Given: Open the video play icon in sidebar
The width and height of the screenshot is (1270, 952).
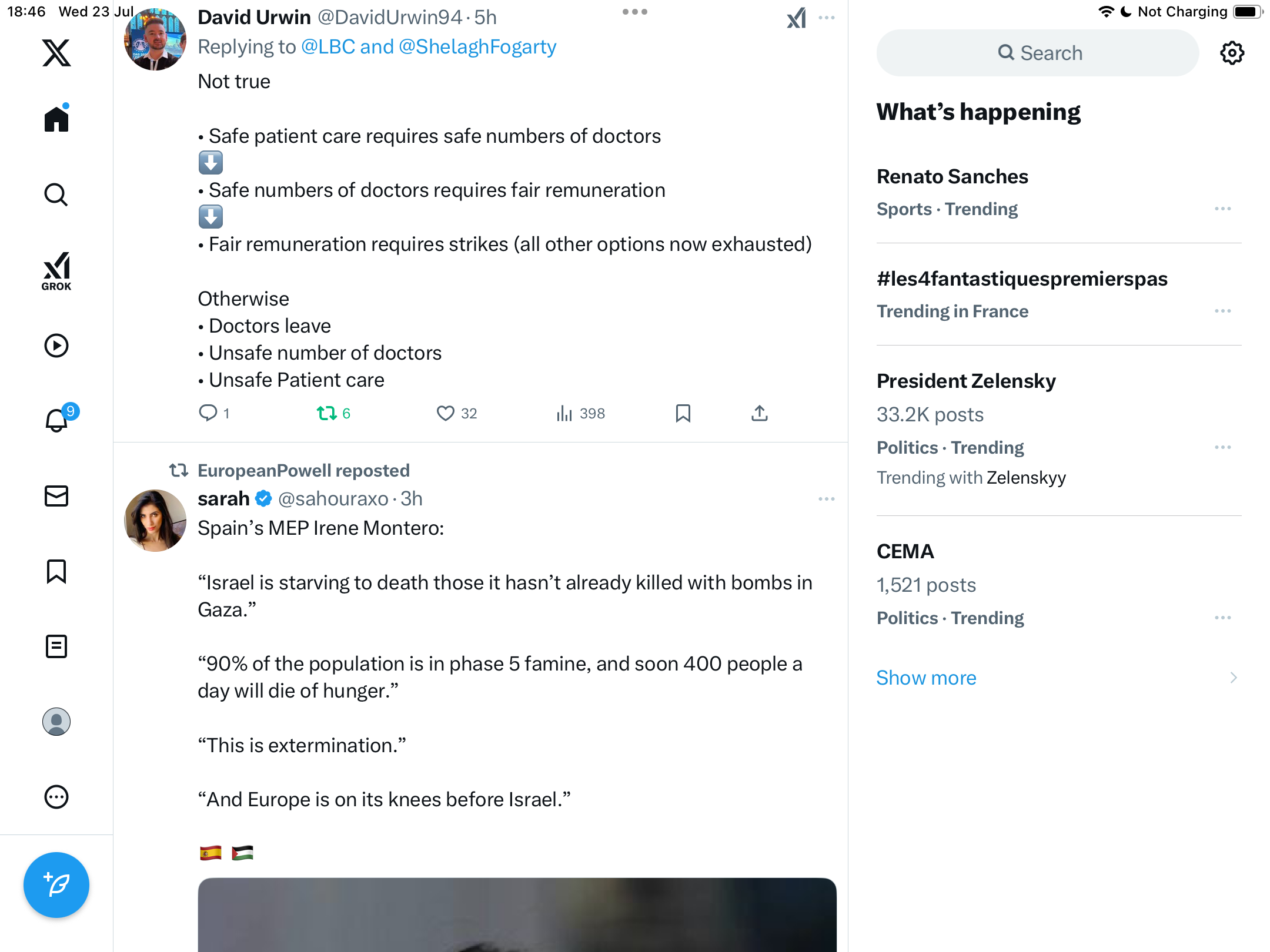Looking at the screenshot, I should click(x=56, y=346).
